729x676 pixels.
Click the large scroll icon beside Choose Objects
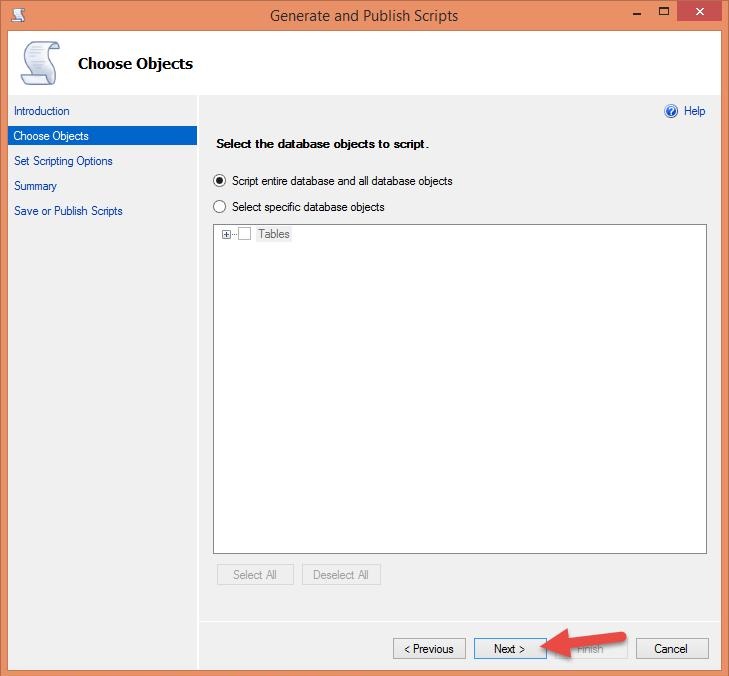(41, 63)
